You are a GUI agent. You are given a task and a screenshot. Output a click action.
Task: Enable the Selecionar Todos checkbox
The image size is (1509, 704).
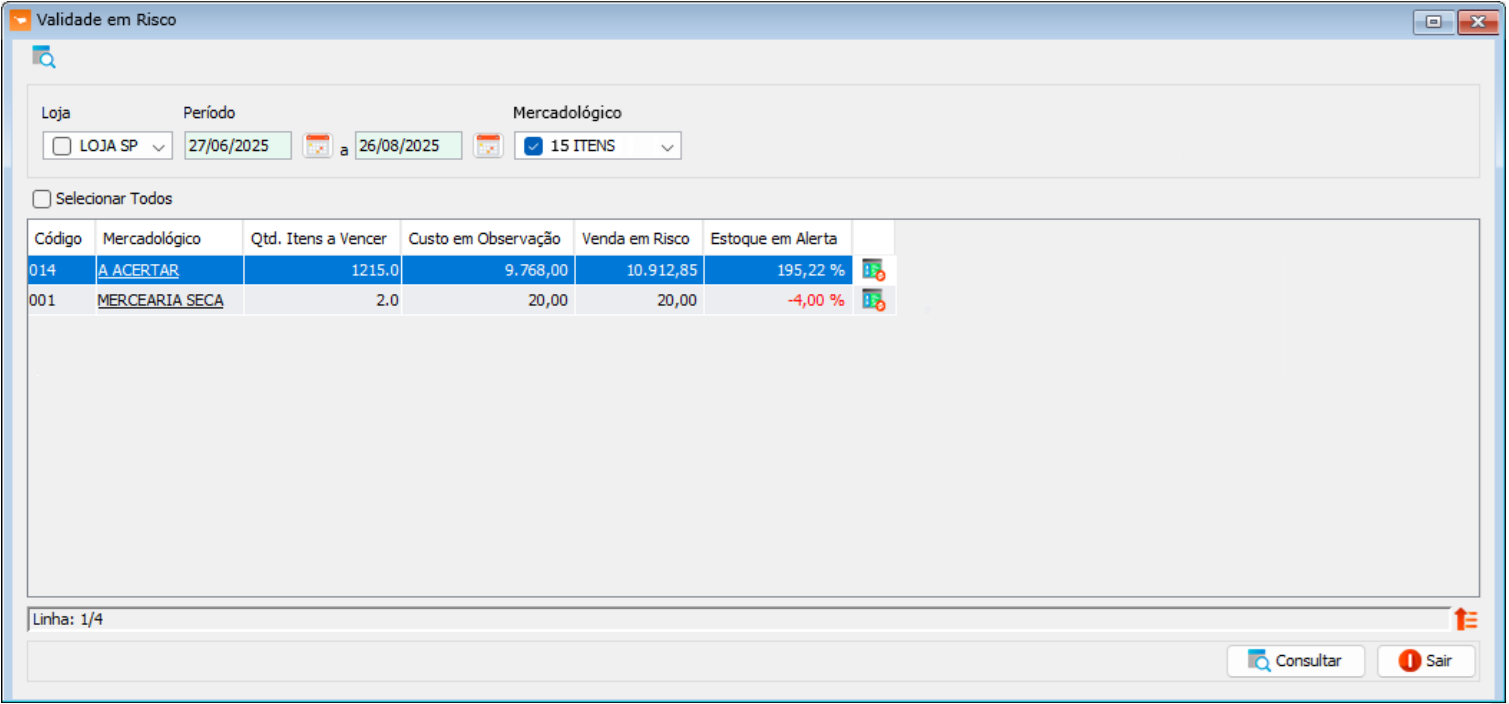click(x=42, y=199)
